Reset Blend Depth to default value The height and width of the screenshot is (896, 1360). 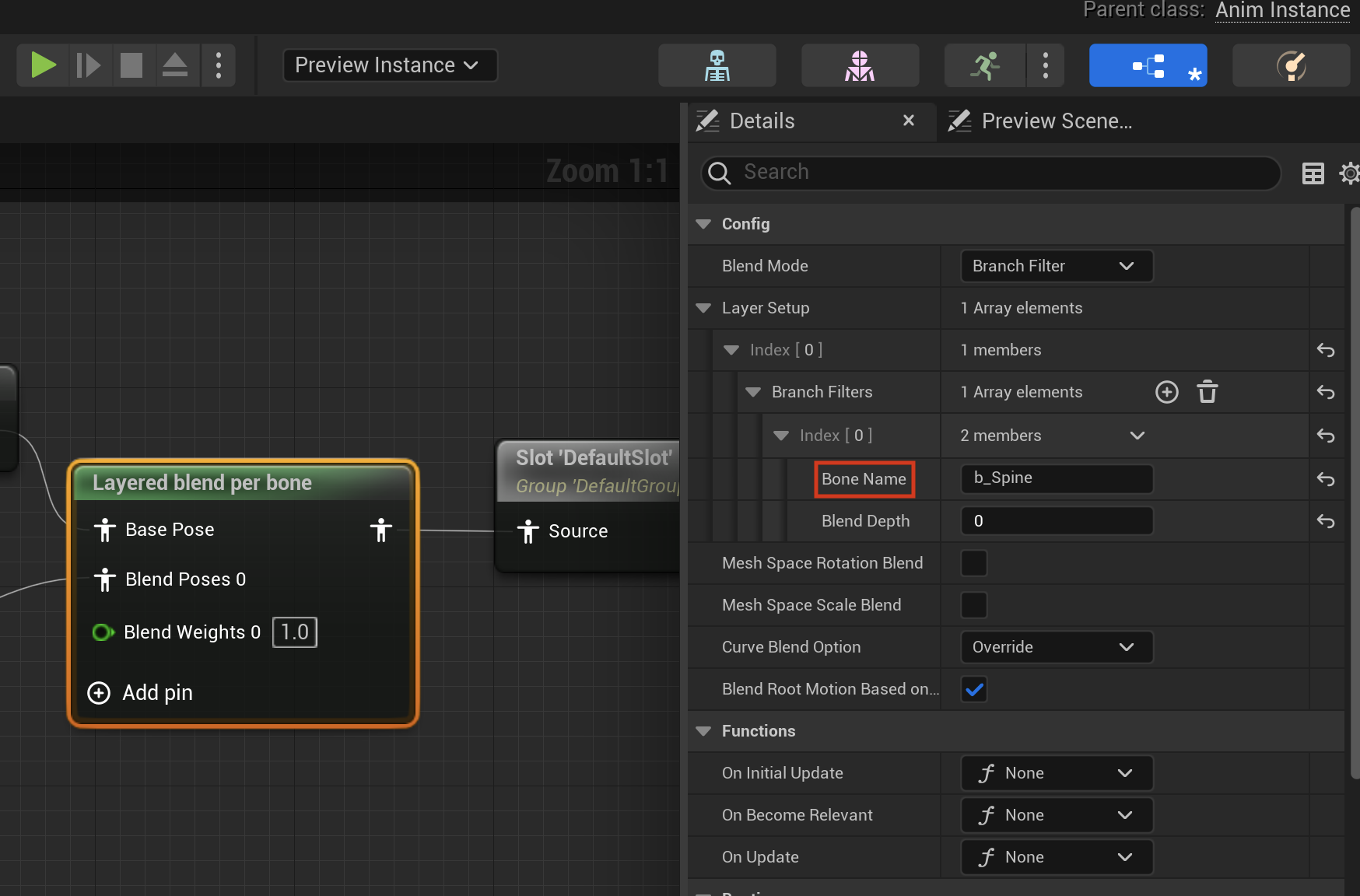tap(1325, 521)
